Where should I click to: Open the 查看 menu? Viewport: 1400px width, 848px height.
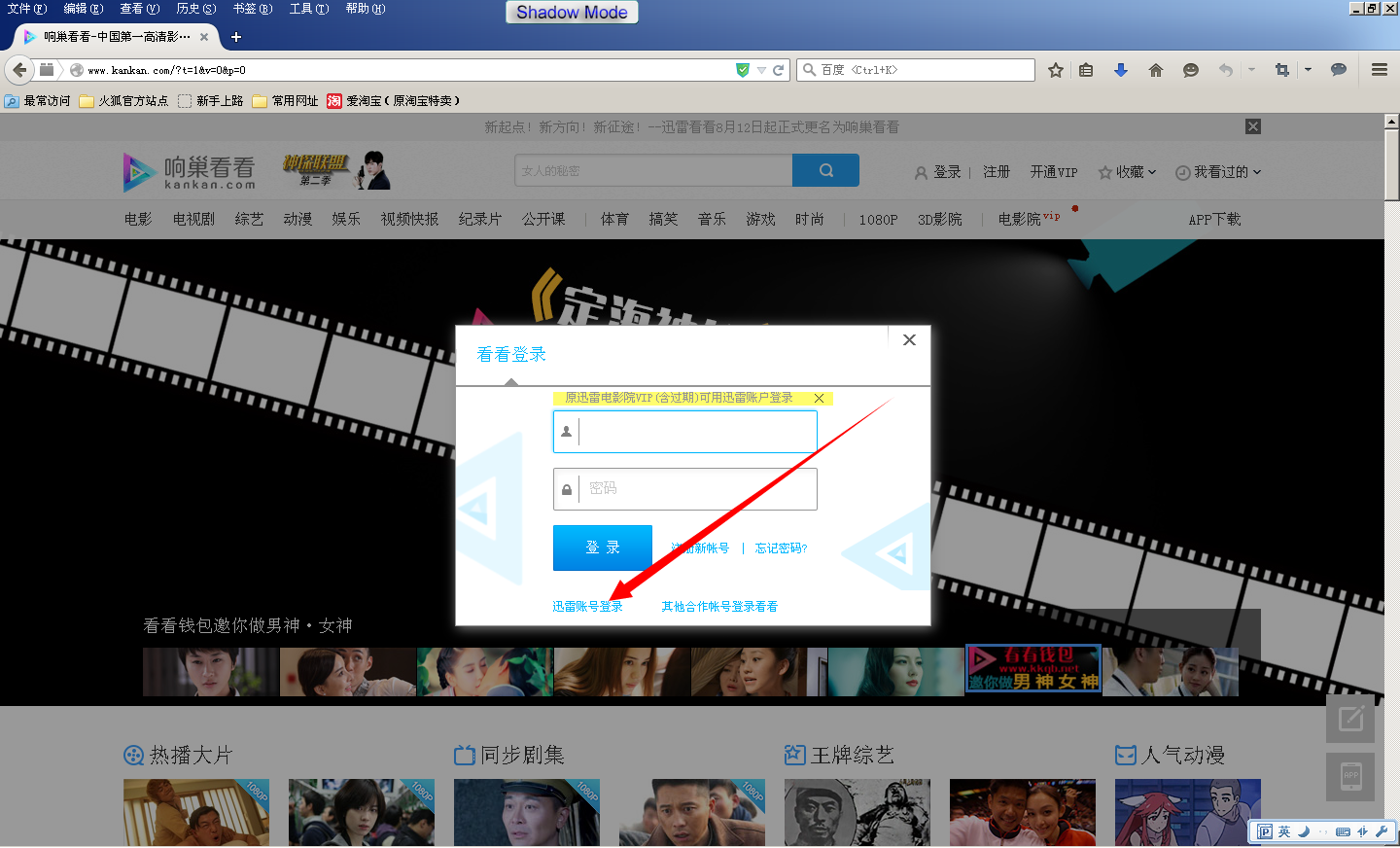click(x=140, y=9)
